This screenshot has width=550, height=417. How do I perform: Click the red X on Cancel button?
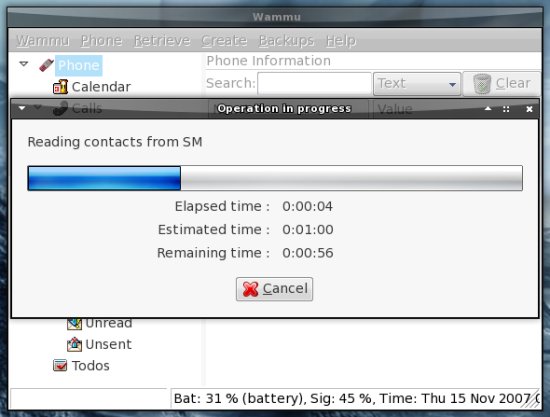pyautogui.click(x=250, y=289)
